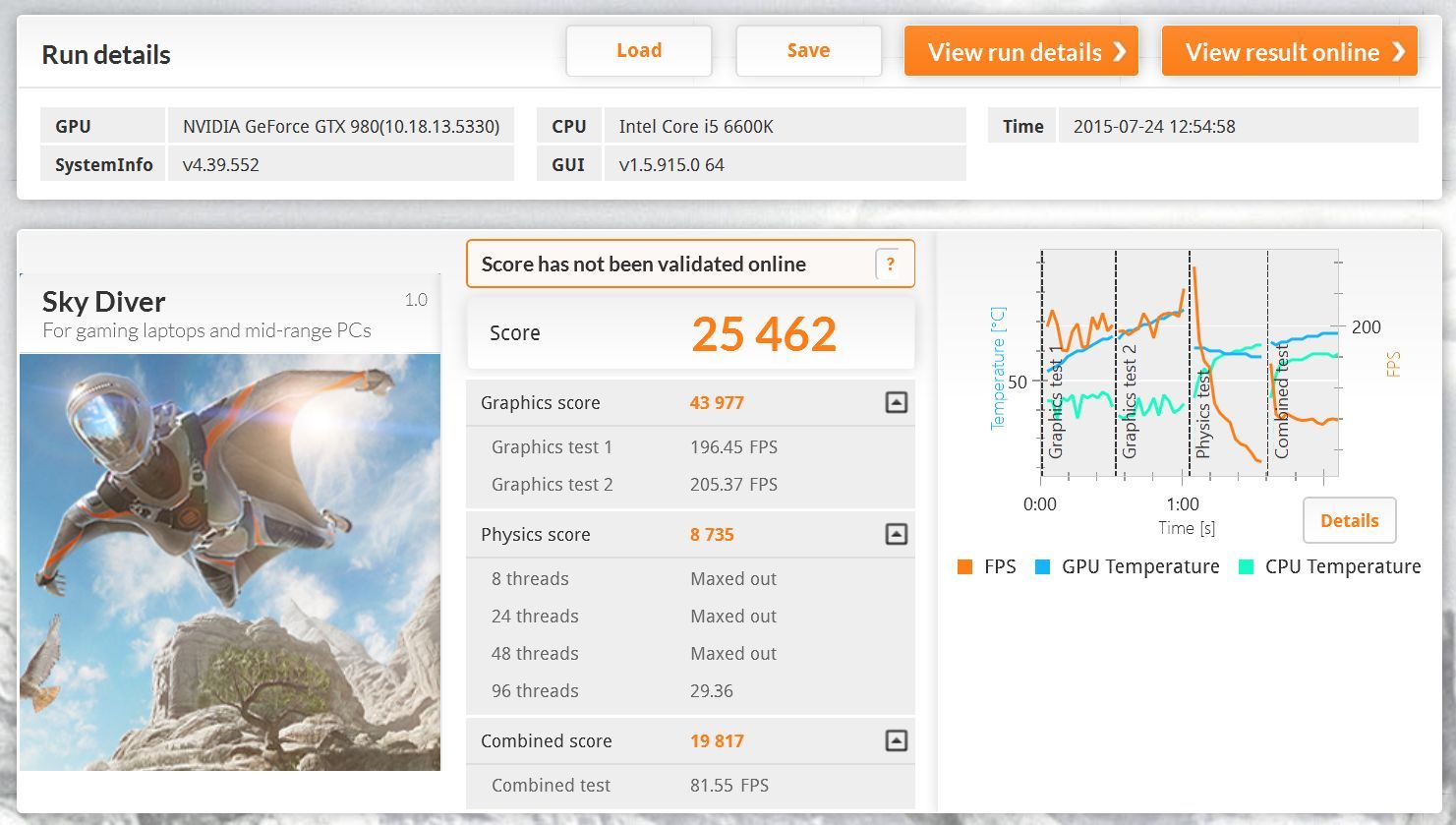1456x825 pixels.
Task: Collapse the Combined score section
Action: pos(896,740)
